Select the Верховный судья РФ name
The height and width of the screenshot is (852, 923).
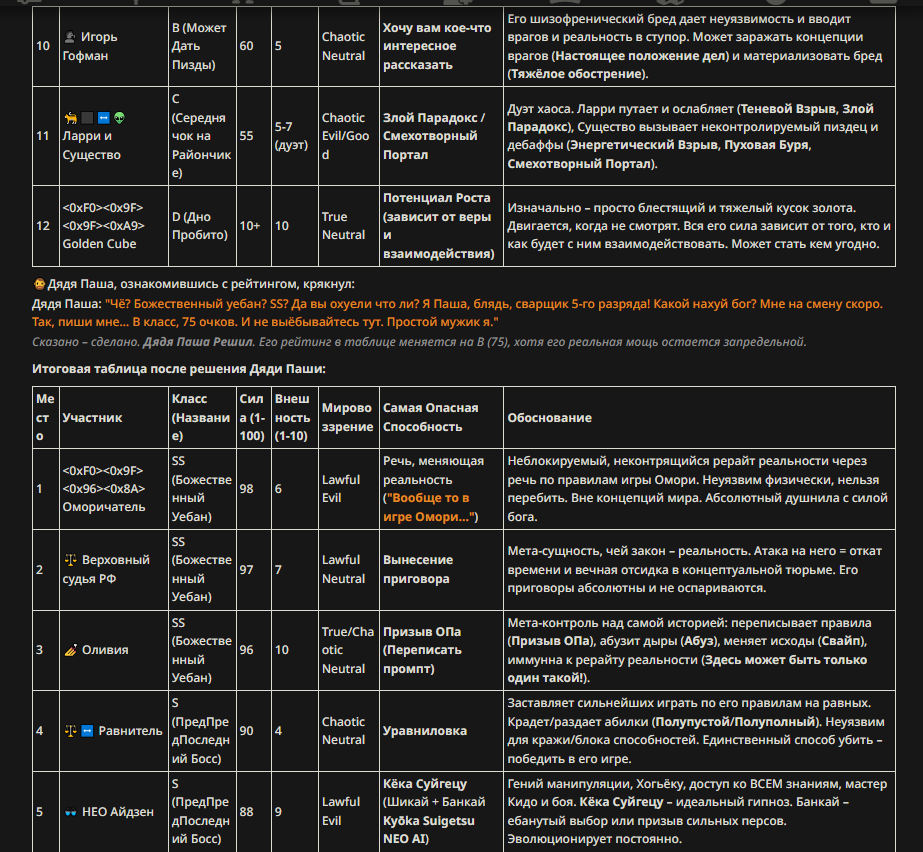(106, 569)
